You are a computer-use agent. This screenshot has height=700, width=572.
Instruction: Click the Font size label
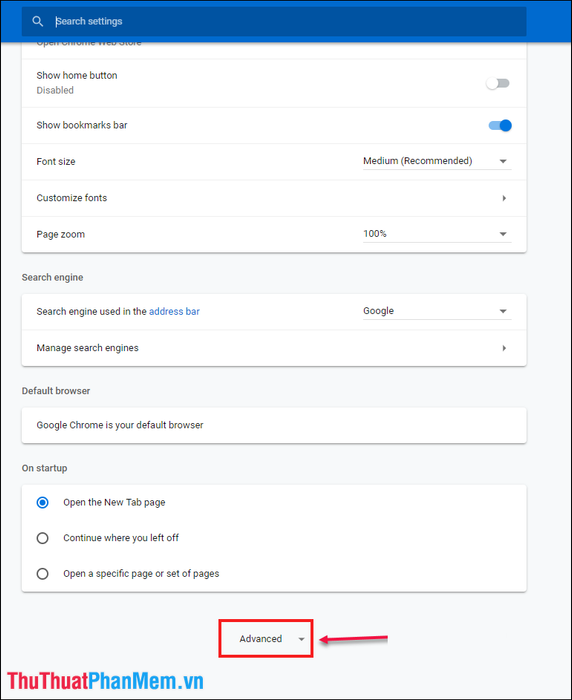(56, 162)
